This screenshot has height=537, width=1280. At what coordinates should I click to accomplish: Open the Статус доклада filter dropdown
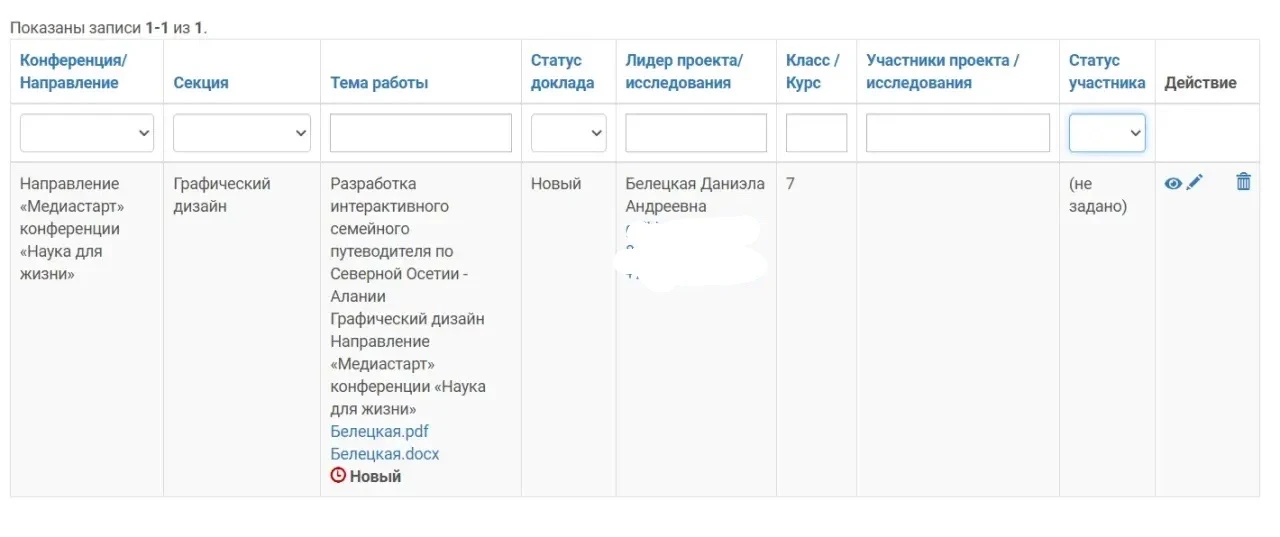(568, 133)
